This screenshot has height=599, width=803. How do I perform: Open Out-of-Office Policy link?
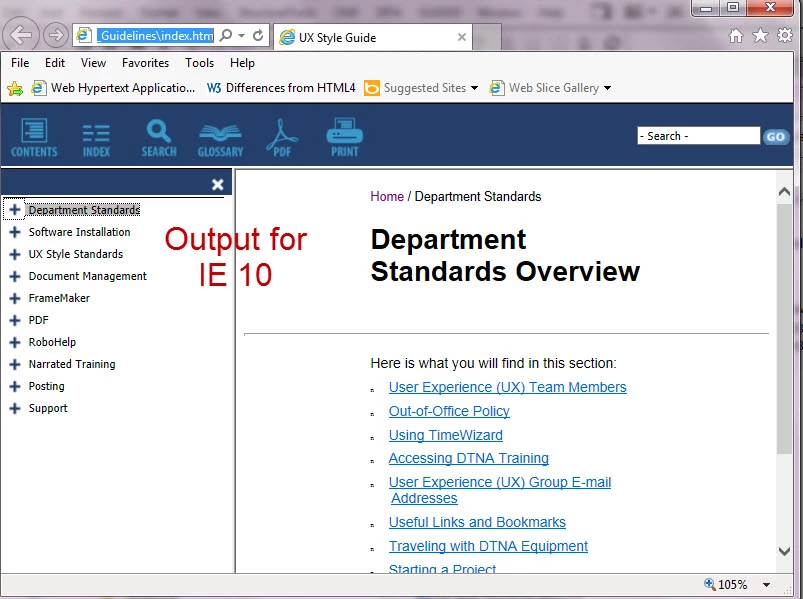point(449,411)
